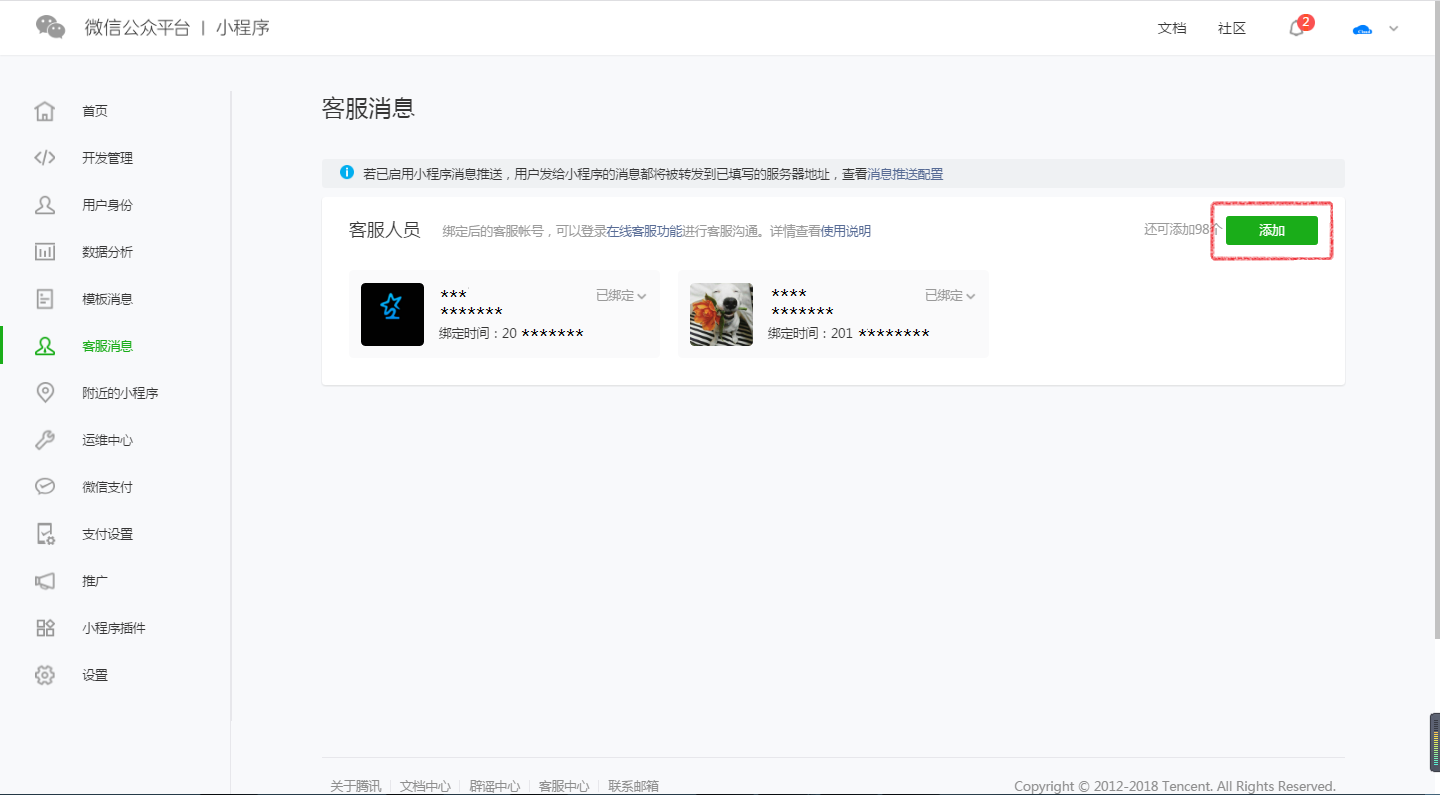
Task: Open the 首页 home icon in sidebar
Action: (45, 111)
